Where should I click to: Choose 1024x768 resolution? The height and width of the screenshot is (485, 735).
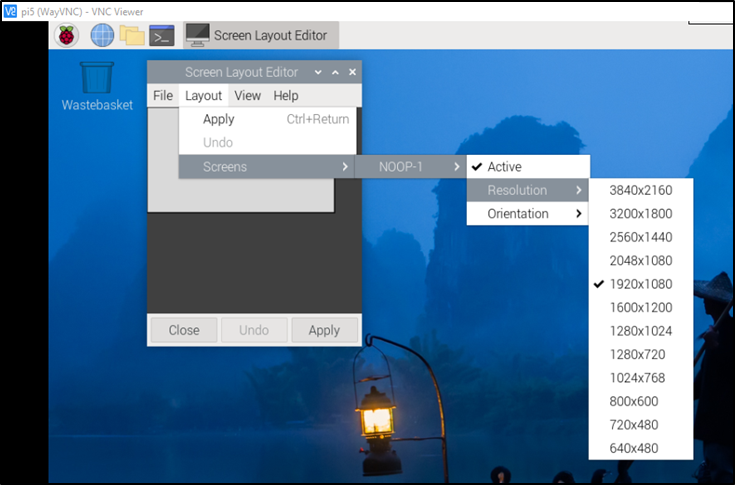(x=641, y=378)
